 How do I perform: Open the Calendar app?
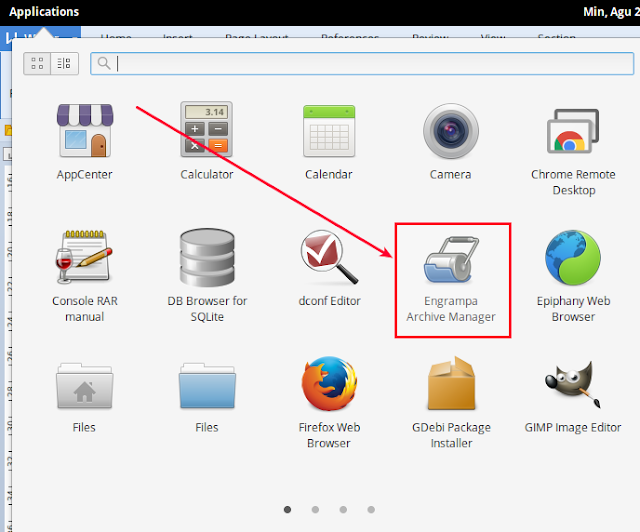pyautogui.click(x=329, y=141)
